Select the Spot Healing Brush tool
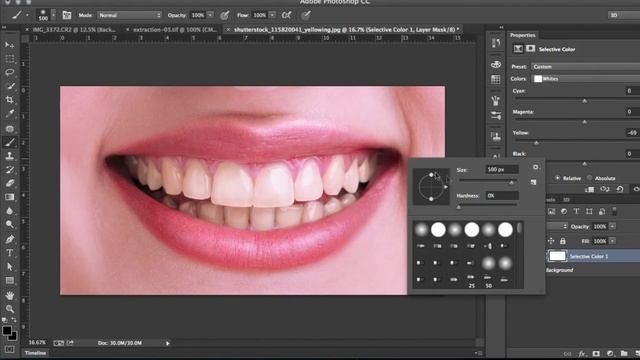This screenshot has width=640, height=360. (10, 129)
